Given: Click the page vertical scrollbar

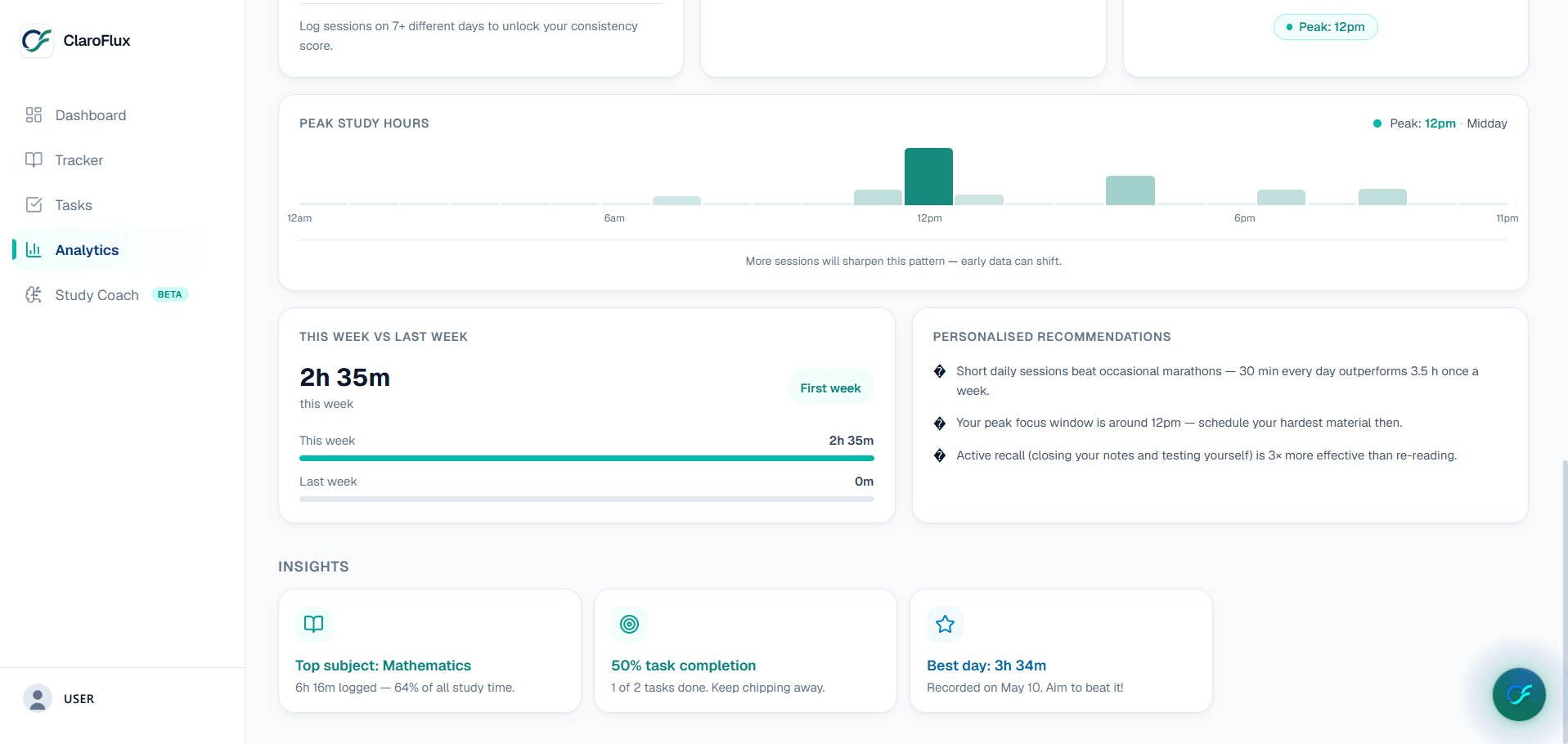Looking at the screenshot, I should tap(1564, 601).
